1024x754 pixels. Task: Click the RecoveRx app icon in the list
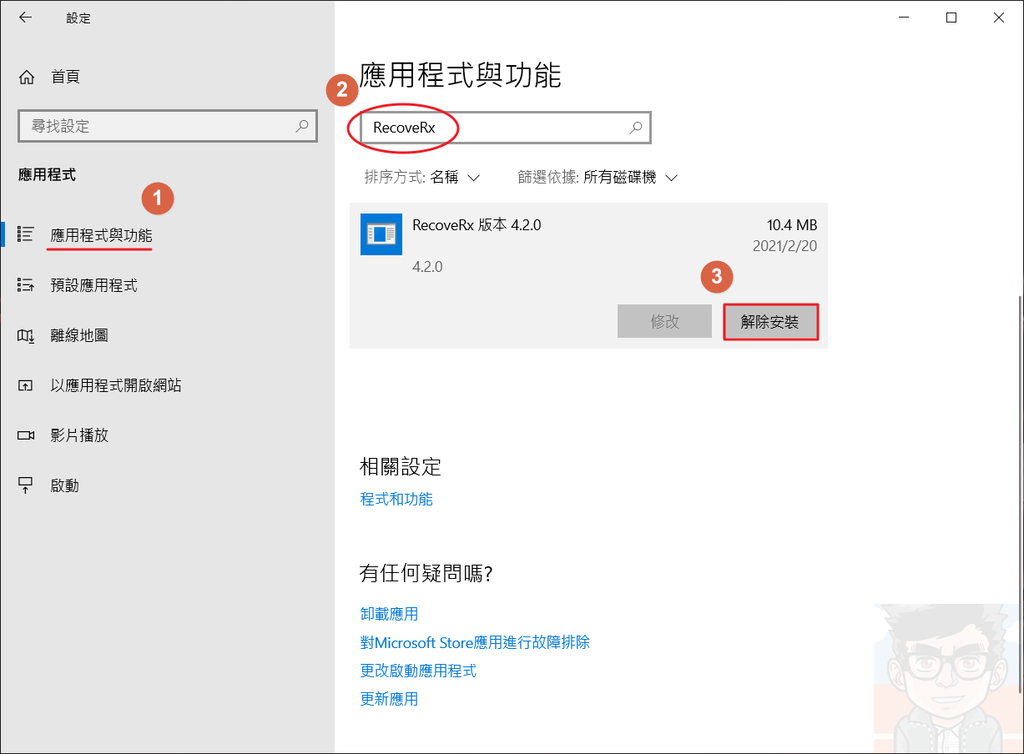(x=381, y=234)
